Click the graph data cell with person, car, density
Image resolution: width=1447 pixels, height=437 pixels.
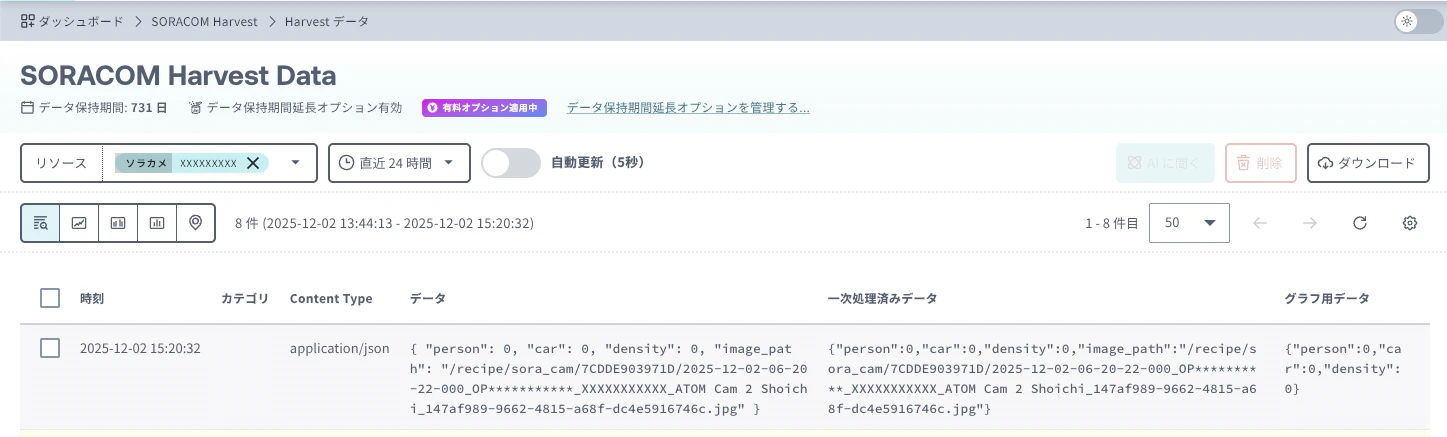[1344, 368]
